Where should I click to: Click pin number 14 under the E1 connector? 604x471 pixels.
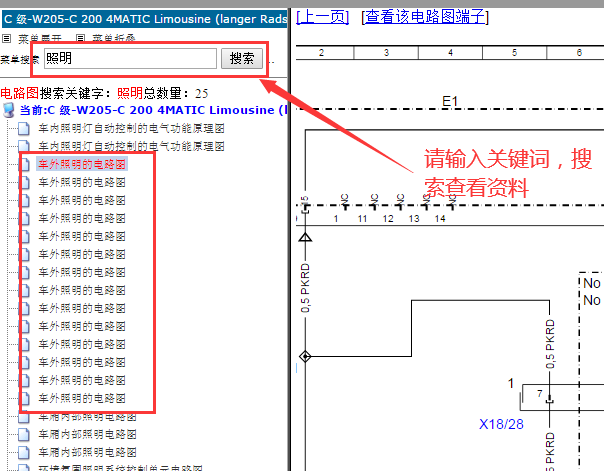point(440,219)
